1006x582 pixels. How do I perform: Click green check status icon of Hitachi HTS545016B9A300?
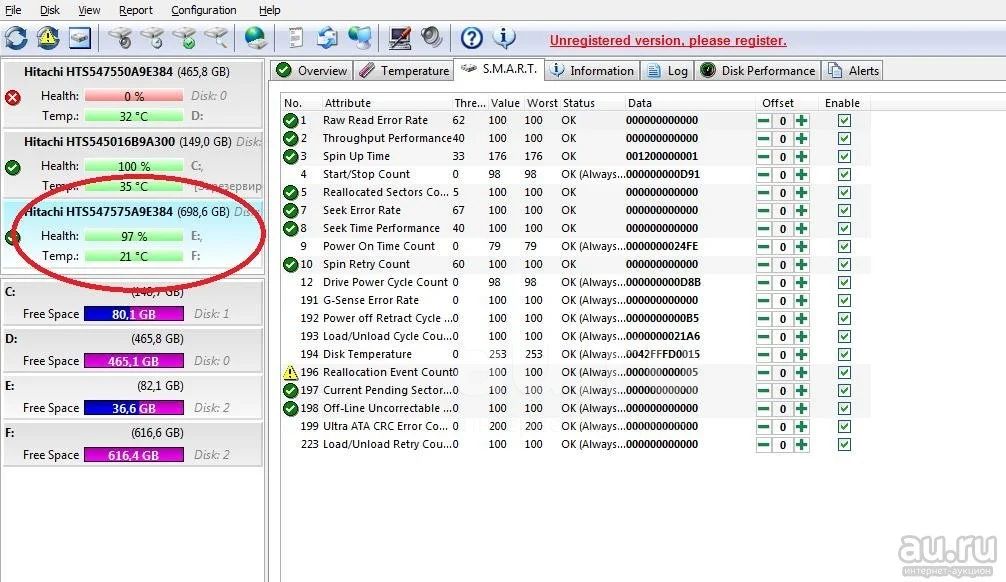(x=13, y=167)
